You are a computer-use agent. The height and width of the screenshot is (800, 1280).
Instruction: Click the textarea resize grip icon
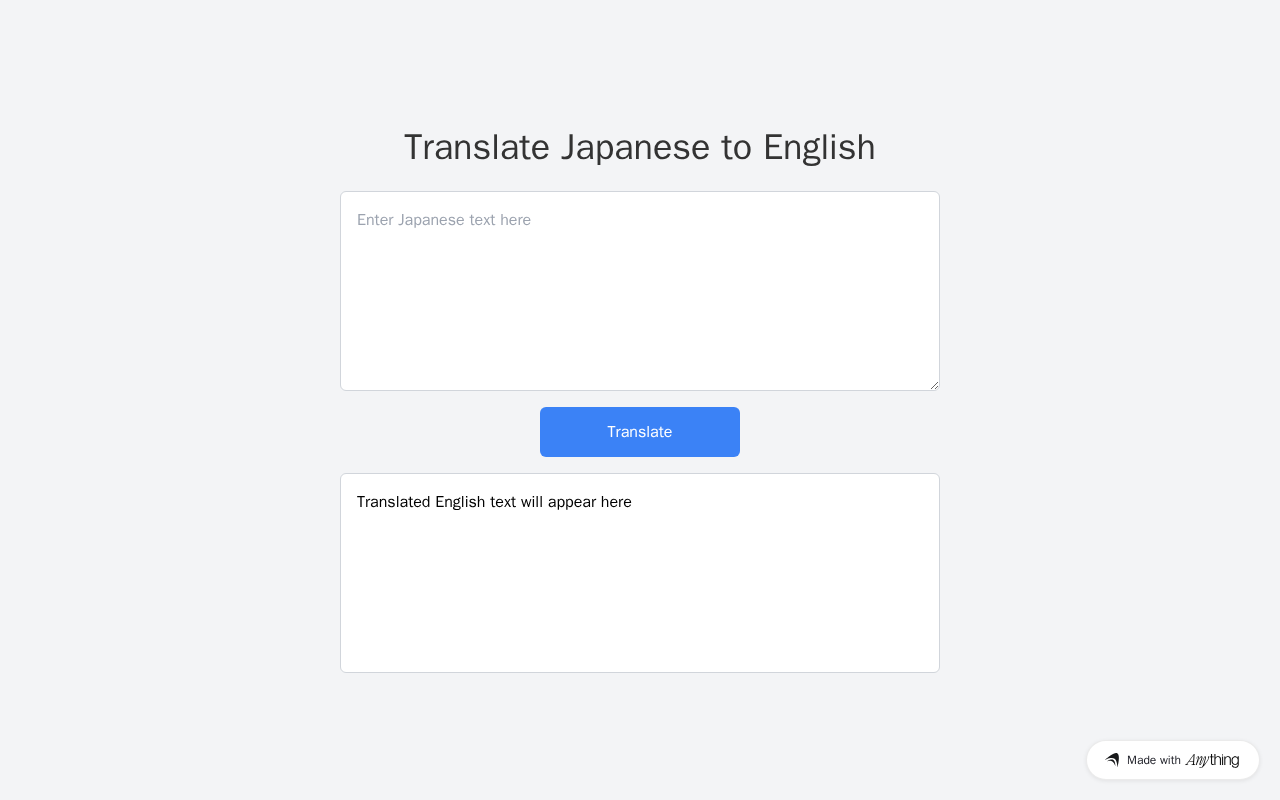(934, 385)
